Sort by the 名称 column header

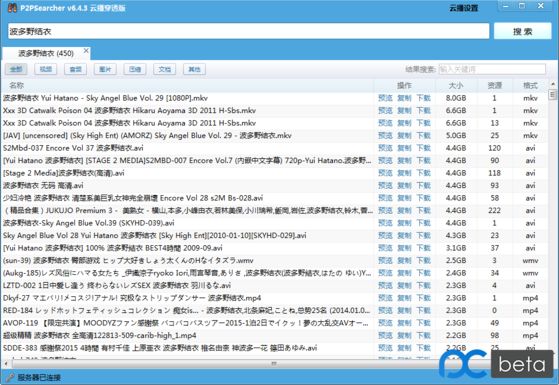tap(16, 86)
